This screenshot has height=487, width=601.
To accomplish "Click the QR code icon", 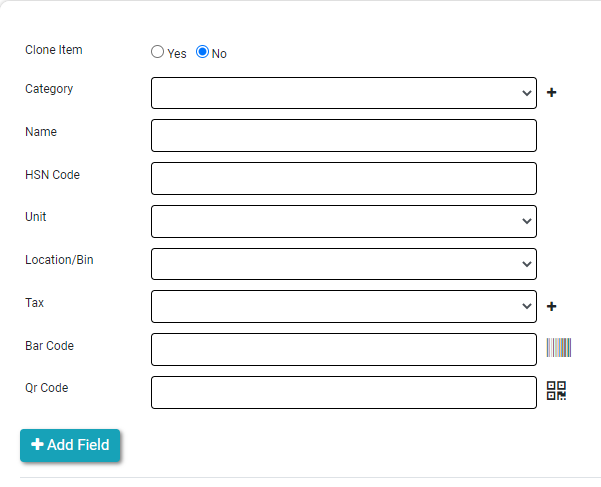I will [x=557, y=391].
